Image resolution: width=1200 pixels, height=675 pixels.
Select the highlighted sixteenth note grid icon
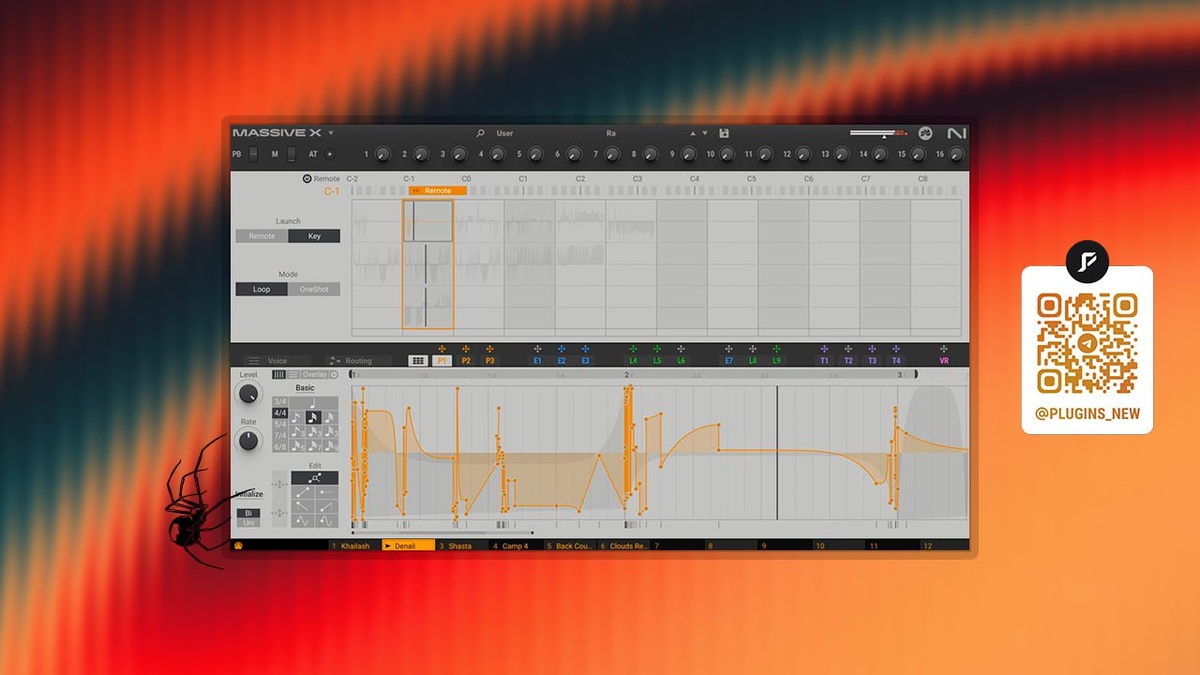click(x=314, y=417)
